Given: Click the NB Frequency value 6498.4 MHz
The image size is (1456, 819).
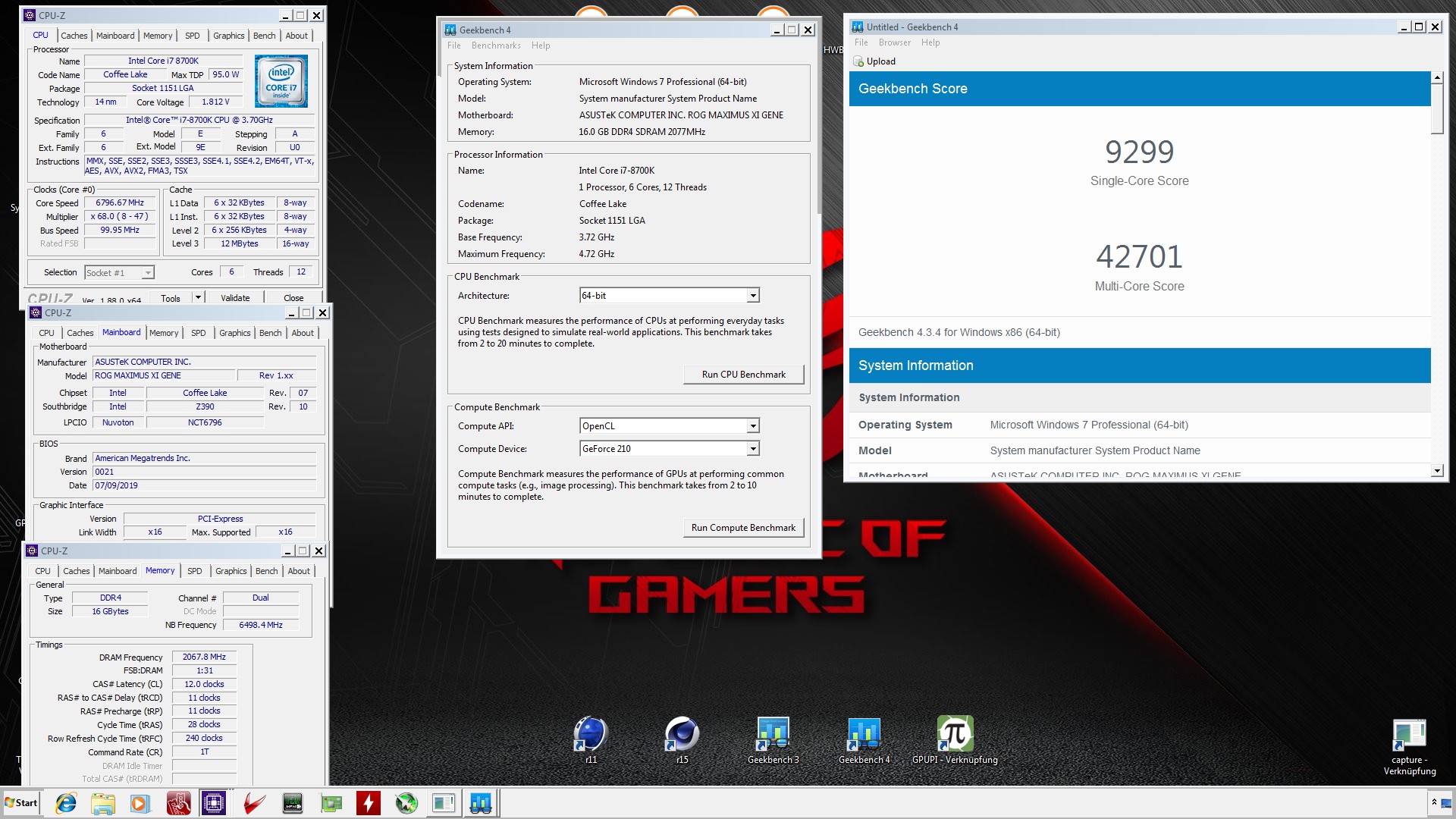Looking at the screenshot, I should coord(261,626).
